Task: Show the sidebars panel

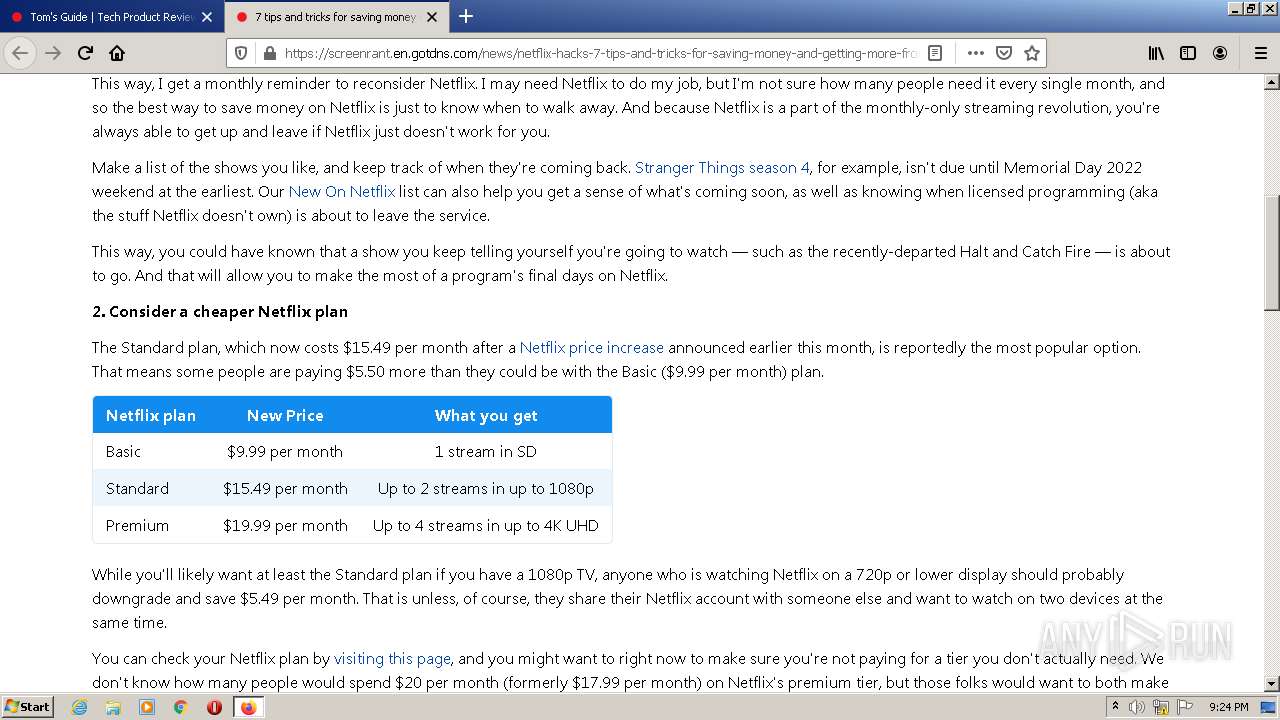Action: (1188, 53)
